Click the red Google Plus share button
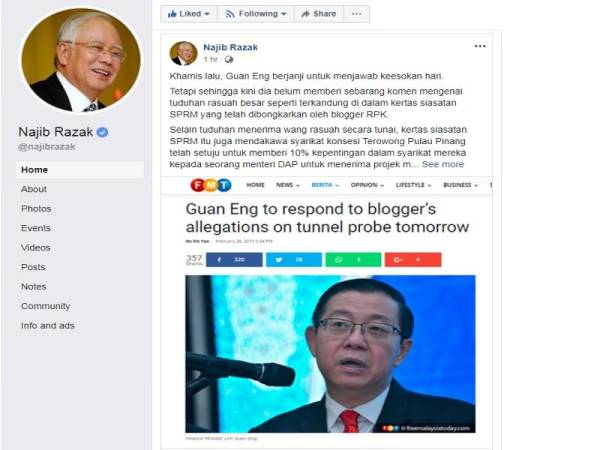Screen dimensions: 600x450 413,259
